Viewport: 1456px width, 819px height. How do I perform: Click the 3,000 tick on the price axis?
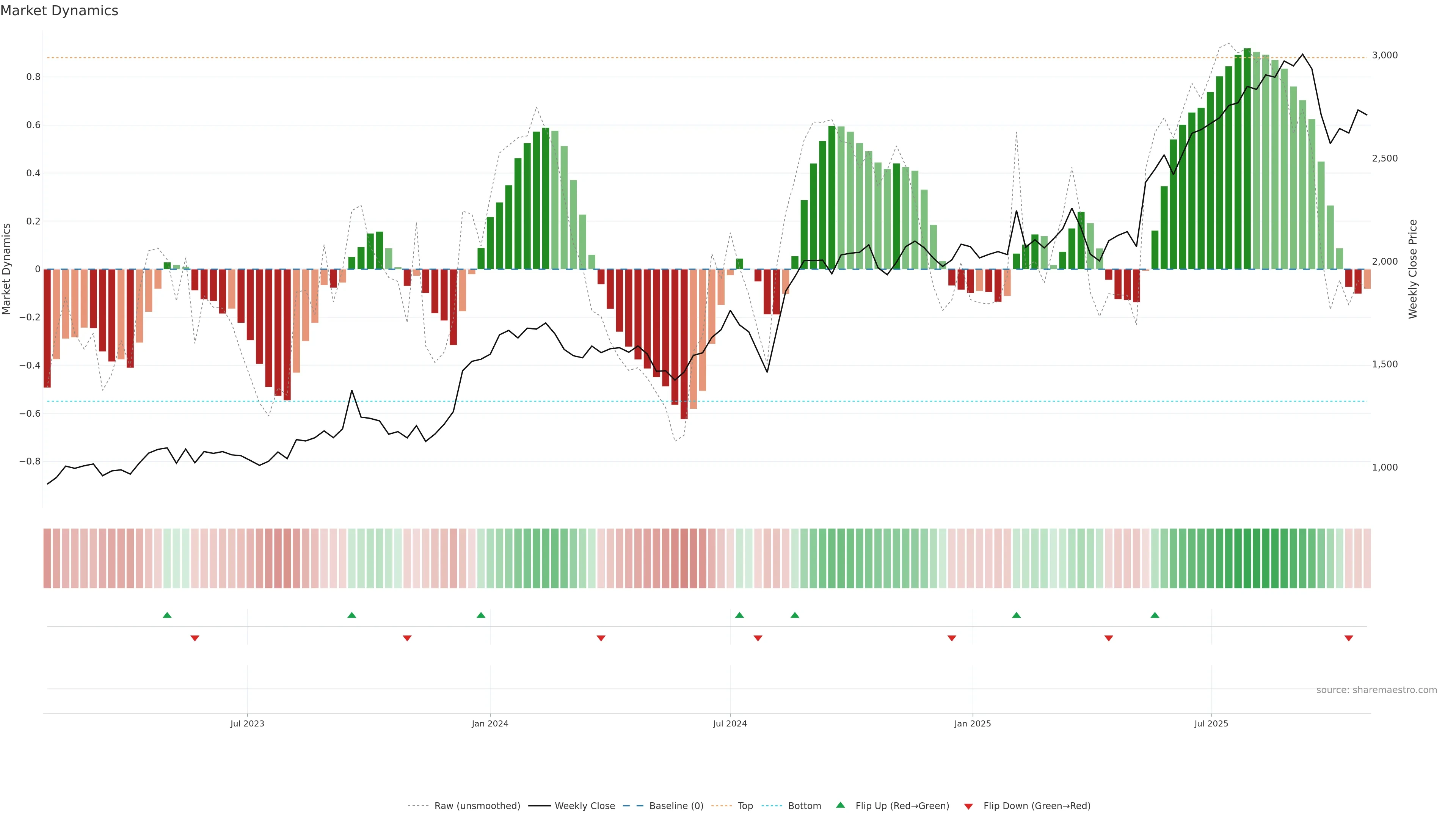(x=1384, y=55)
